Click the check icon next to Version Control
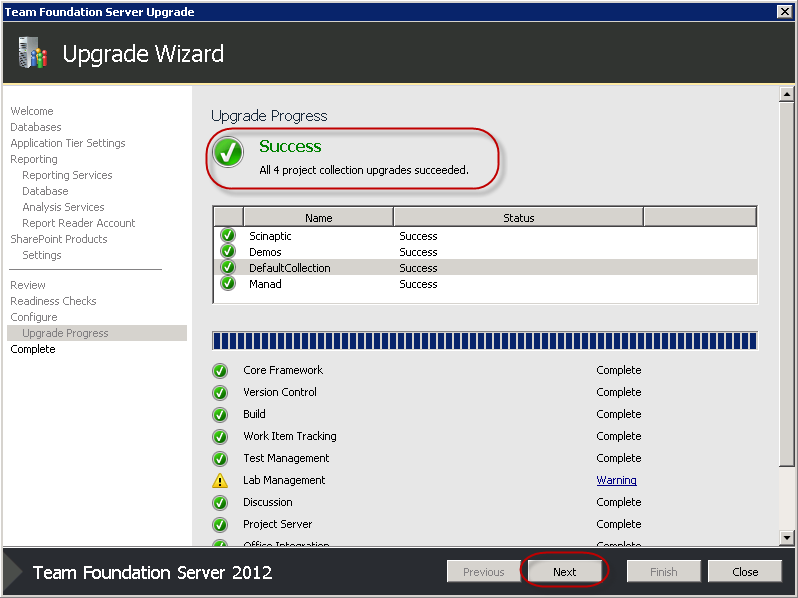Viewport: 798px width, 598px height. pyautogui.click(x=220, y=392)
